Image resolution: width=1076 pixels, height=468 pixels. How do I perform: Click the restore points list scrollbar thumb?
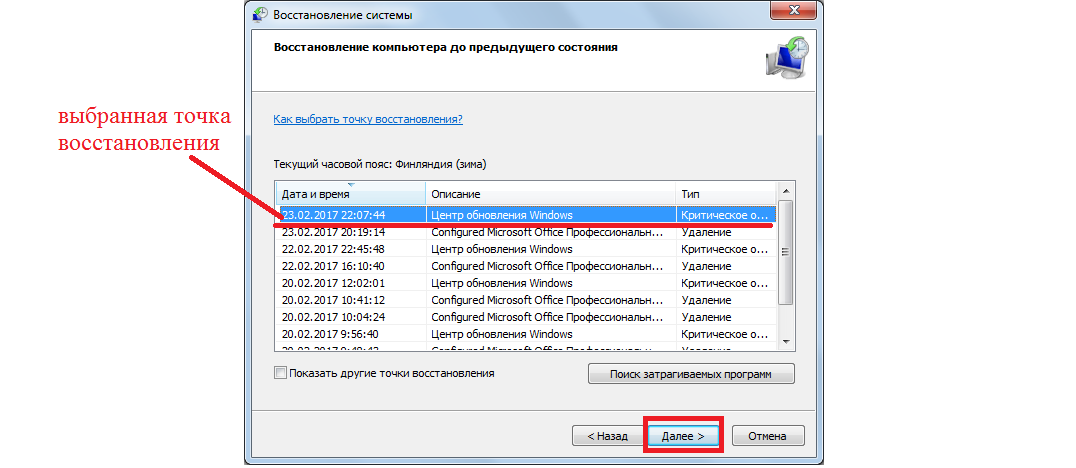click(785, 250)
